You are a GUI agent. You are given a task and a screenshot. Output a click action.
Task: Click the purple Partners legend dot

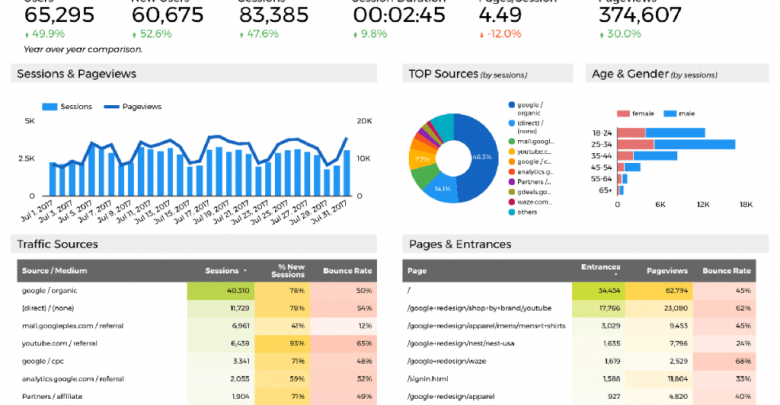(x=511, y=182)
